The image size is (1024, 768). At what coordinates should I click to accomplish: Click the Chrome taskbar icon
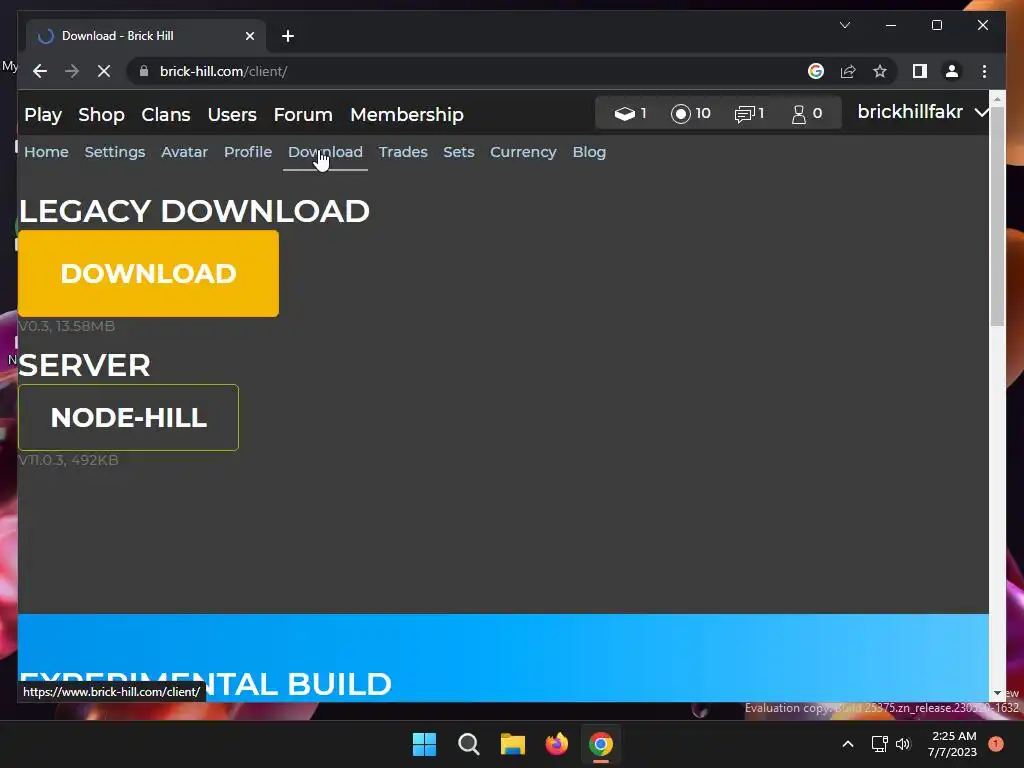click(601, 744)
